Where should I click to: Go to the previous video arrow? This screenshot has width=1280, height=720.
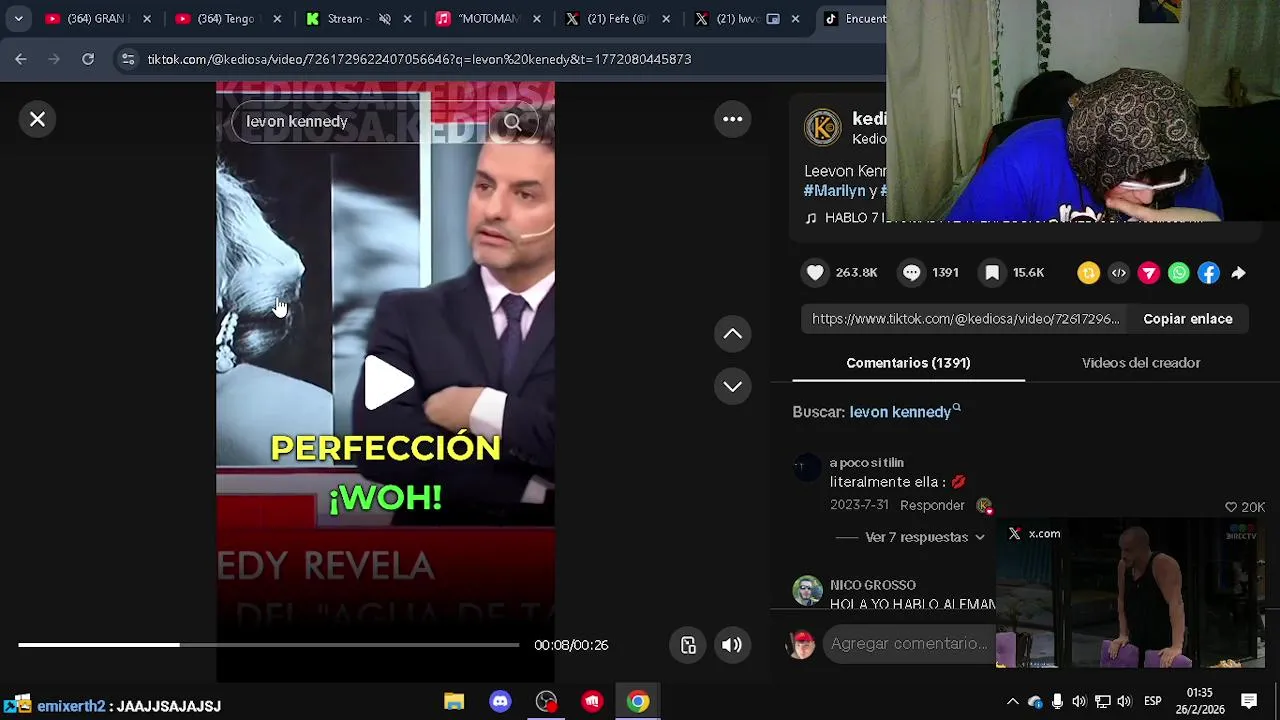pos(732,334)
